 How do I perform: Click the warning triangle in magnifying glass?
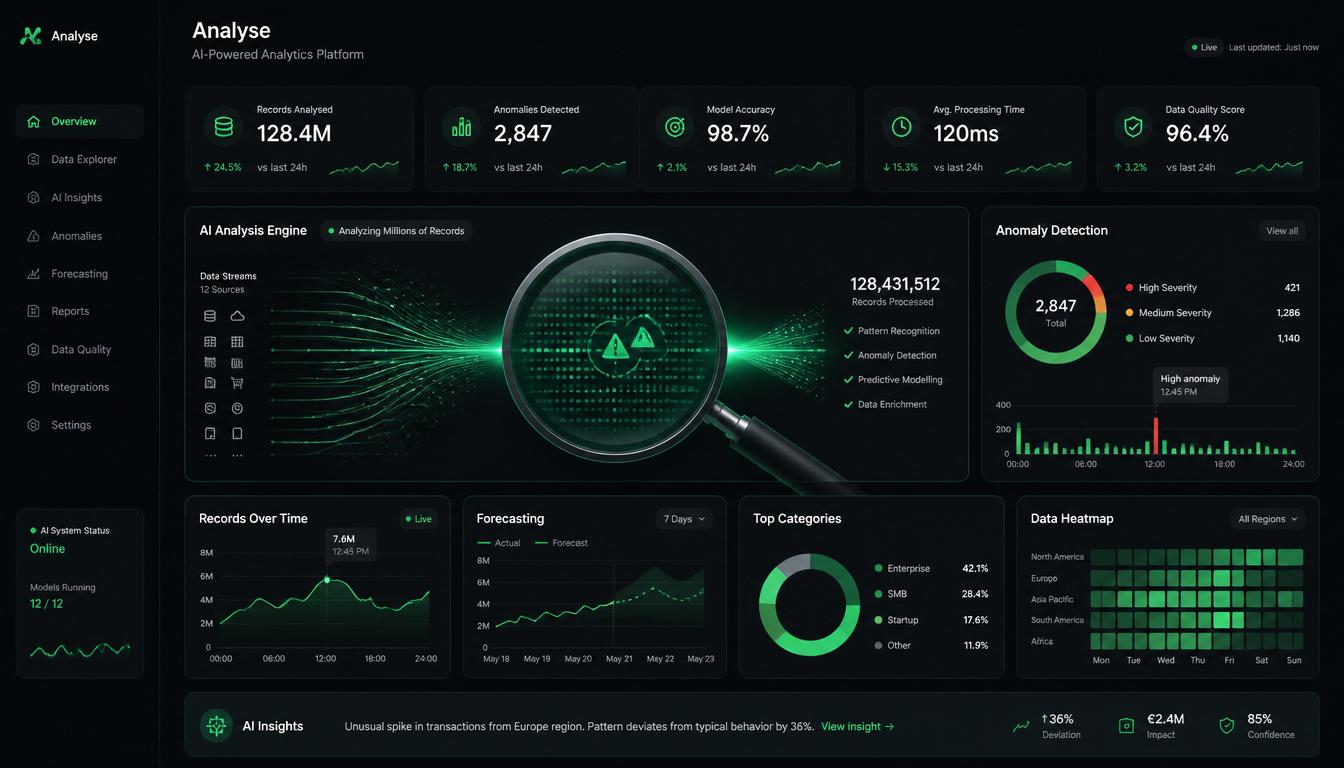[613, 347]
